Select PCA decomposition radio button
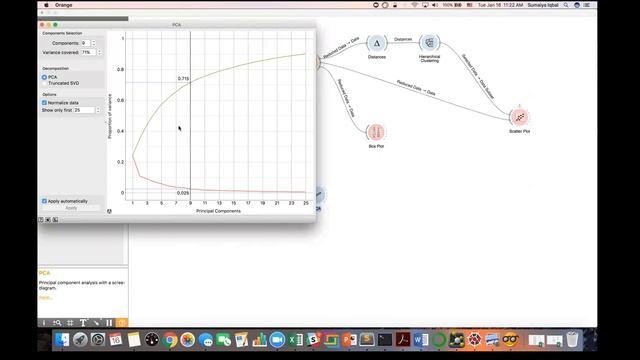Viewport: 640px width, 360px height. 44,77
